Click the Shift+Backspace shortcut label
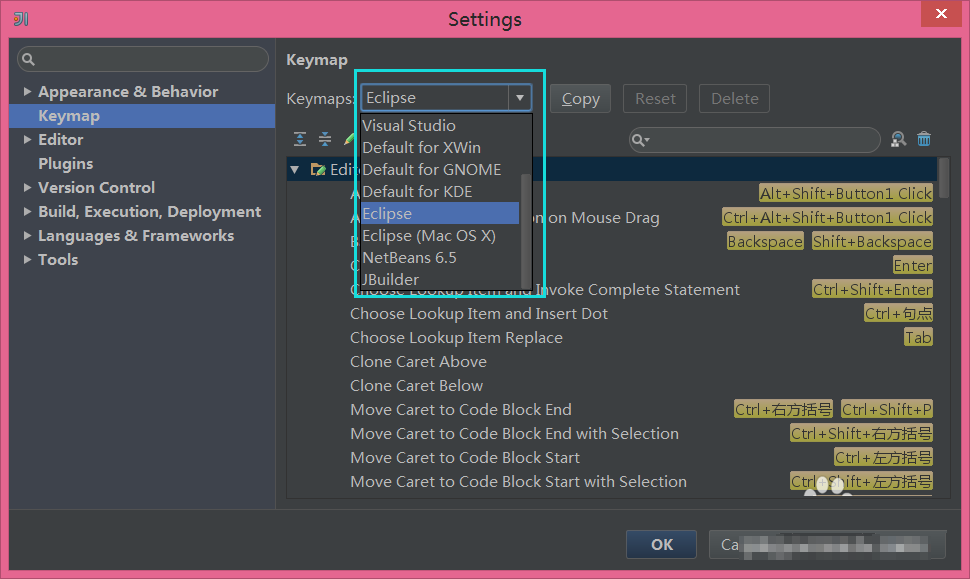 (x=872, y=242)
